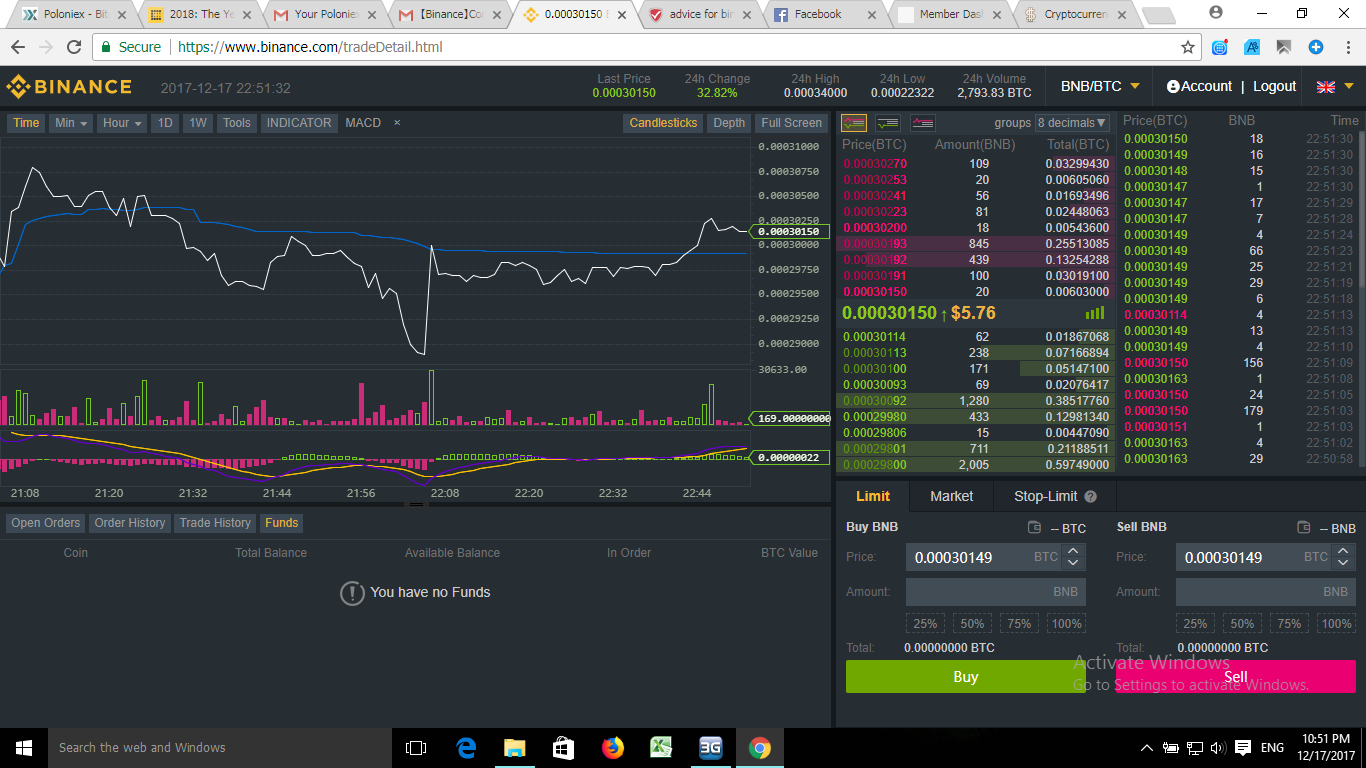The height and width of the screenshot is (768, 1366).
Task: Bookmark this page with the star icon
Action: click(1188, 47)
